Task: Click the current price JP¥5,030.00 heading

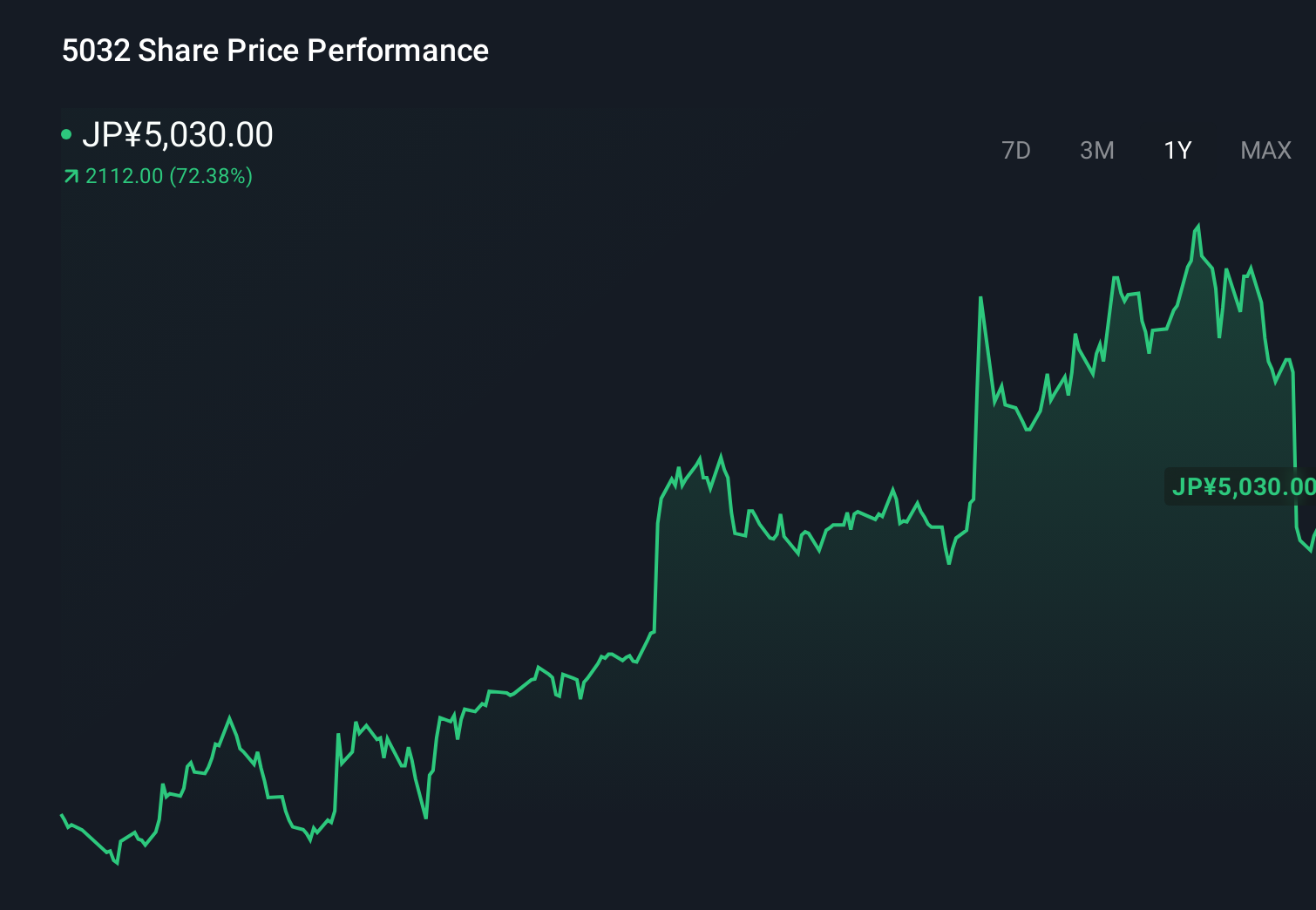Action: click(180, 134)
